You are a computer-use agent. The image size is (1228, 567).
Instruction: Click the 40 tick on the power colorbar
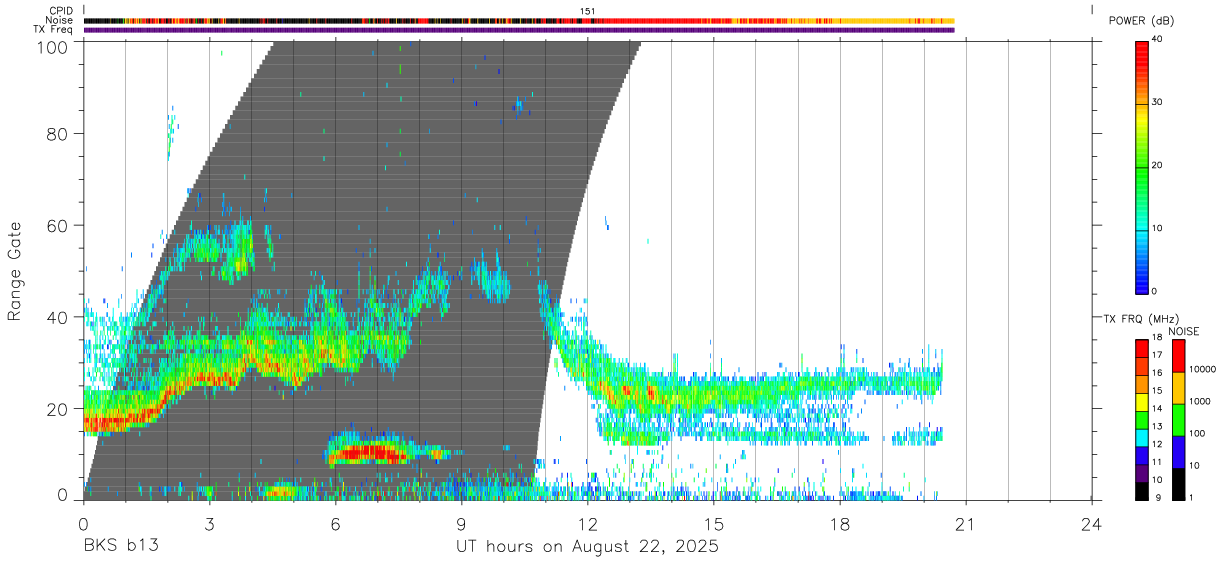point(1157,40)
